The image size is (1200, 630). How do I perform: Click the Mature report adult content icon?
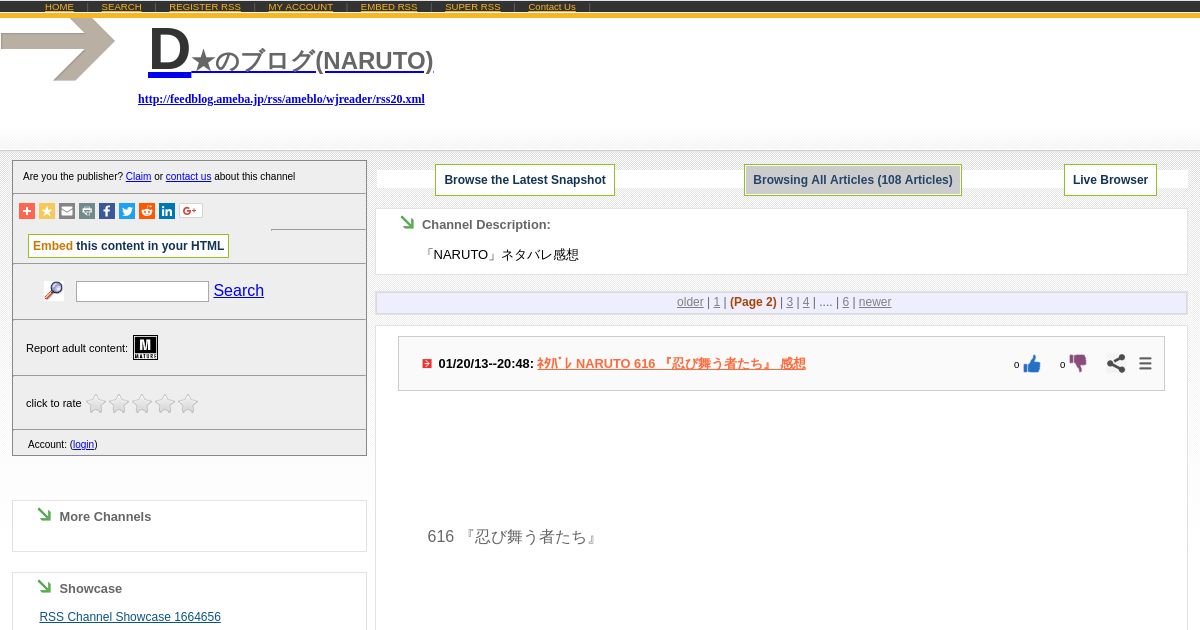tap(146, 348)
